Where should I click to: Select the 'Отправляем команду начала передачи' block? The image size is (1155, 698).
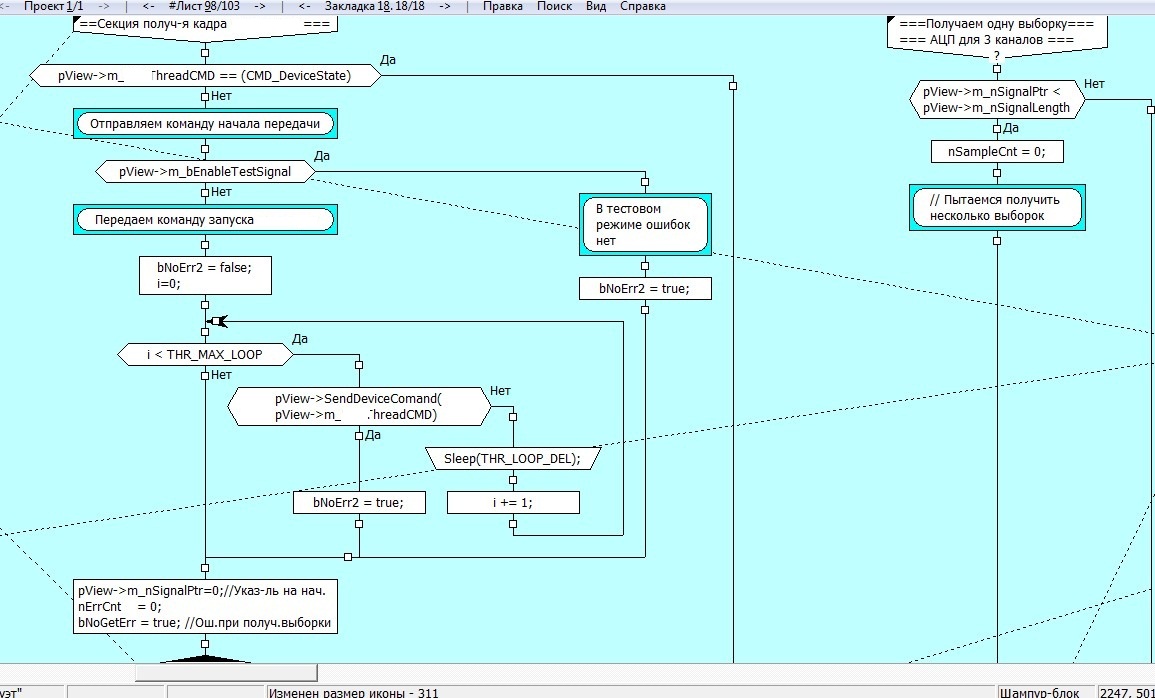point(205,124)
